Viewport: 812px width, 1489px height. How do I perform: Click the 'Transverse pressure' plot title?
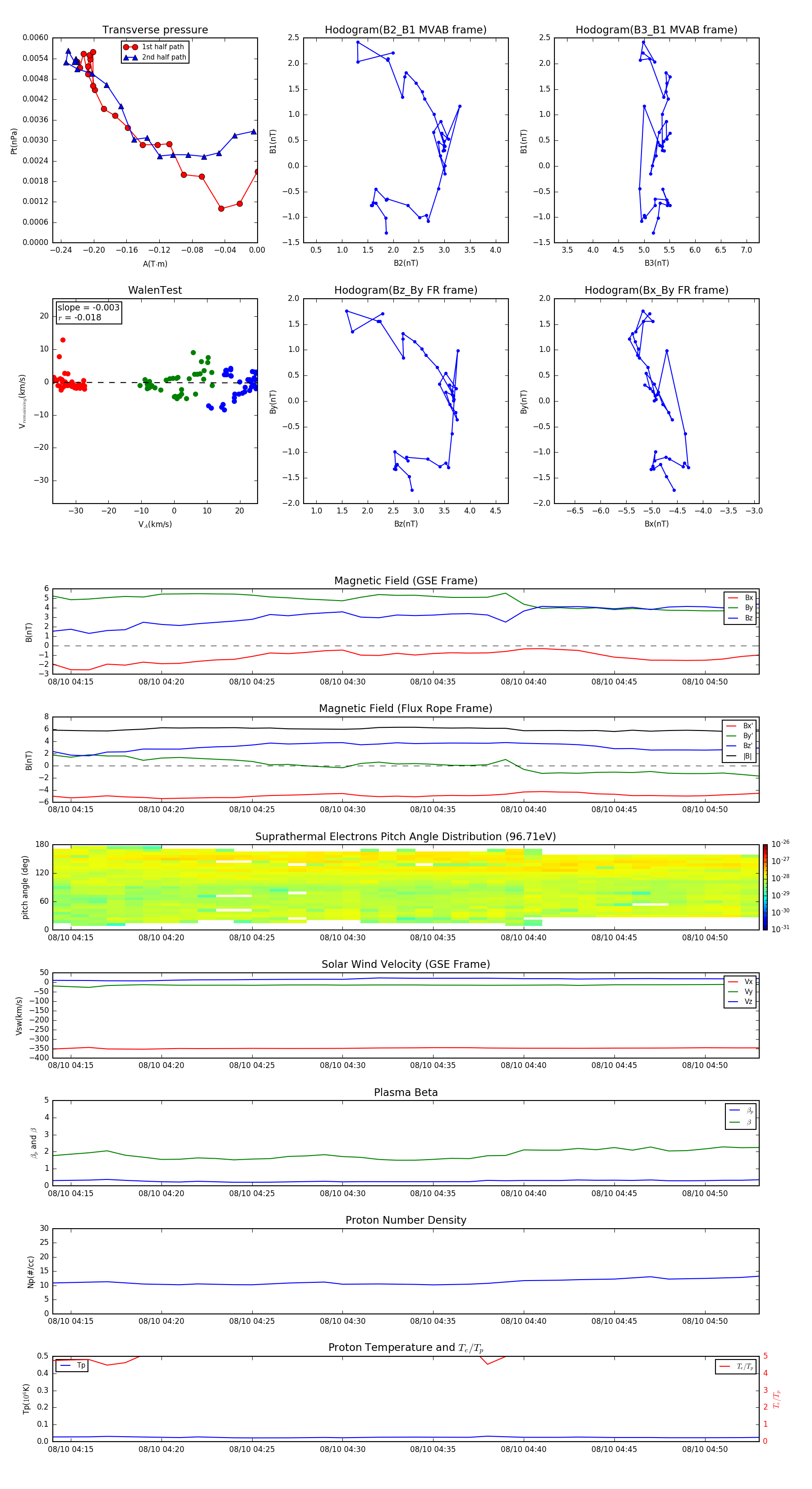tap(155, 29)
